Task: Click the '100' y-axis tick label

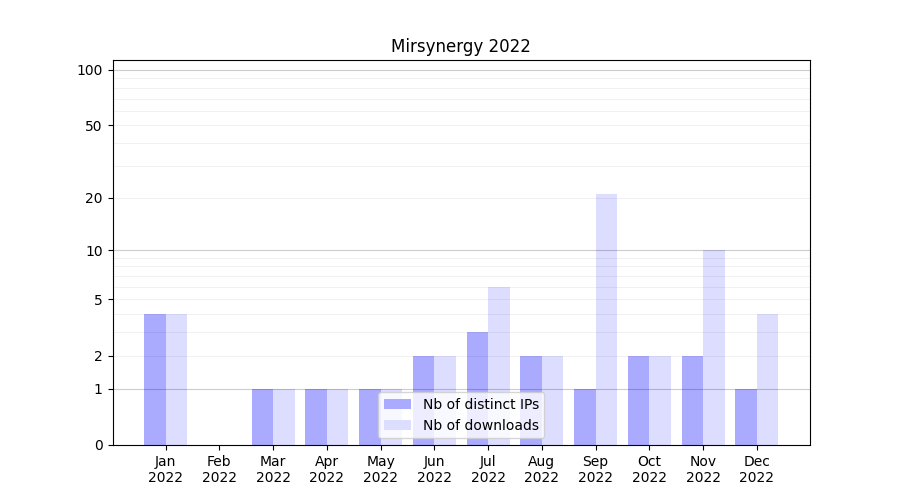Action: (90, 70)
